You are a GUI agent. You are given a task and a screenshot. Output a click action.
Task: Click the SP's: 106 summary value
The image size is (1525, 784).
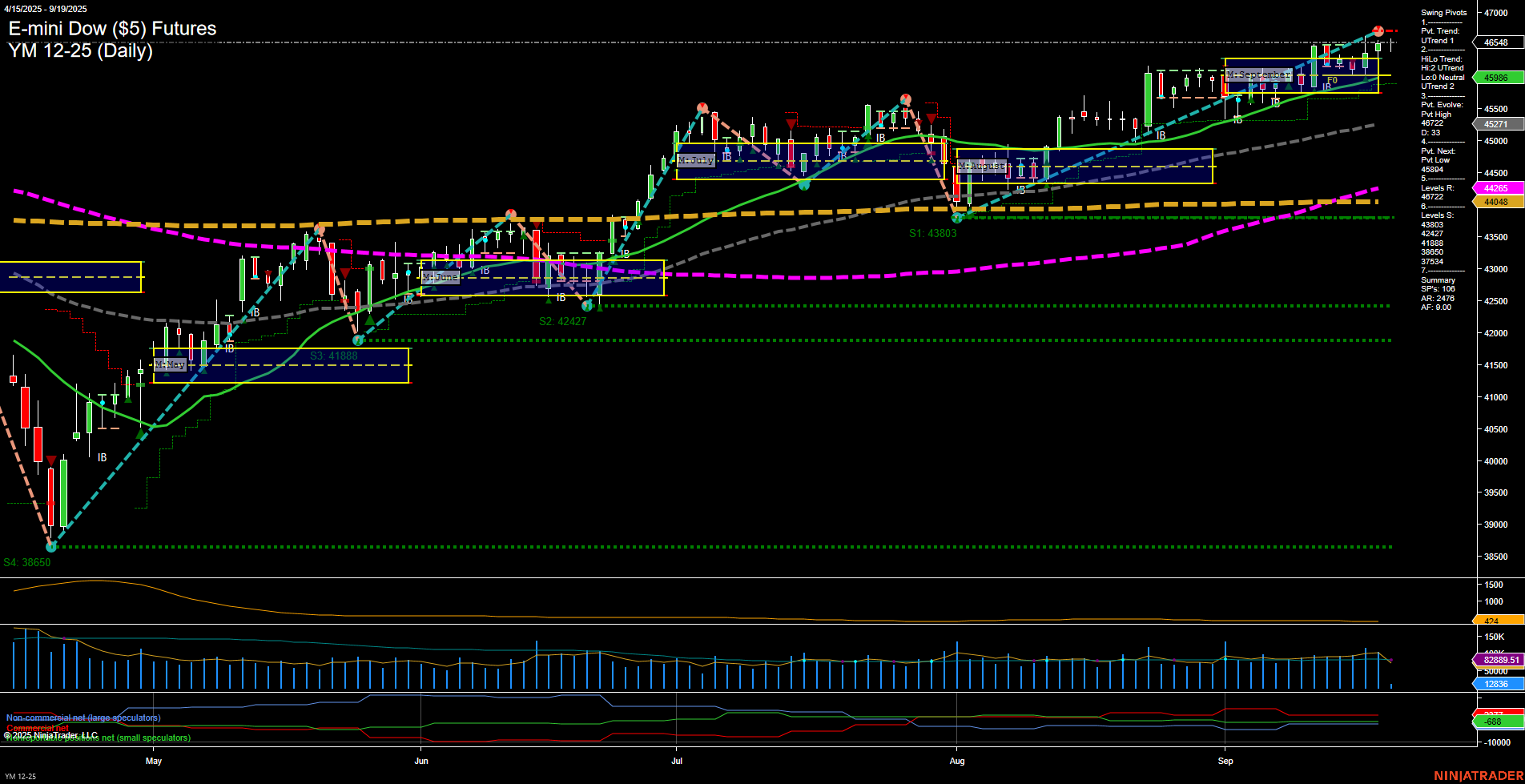tap(1438, 289)
